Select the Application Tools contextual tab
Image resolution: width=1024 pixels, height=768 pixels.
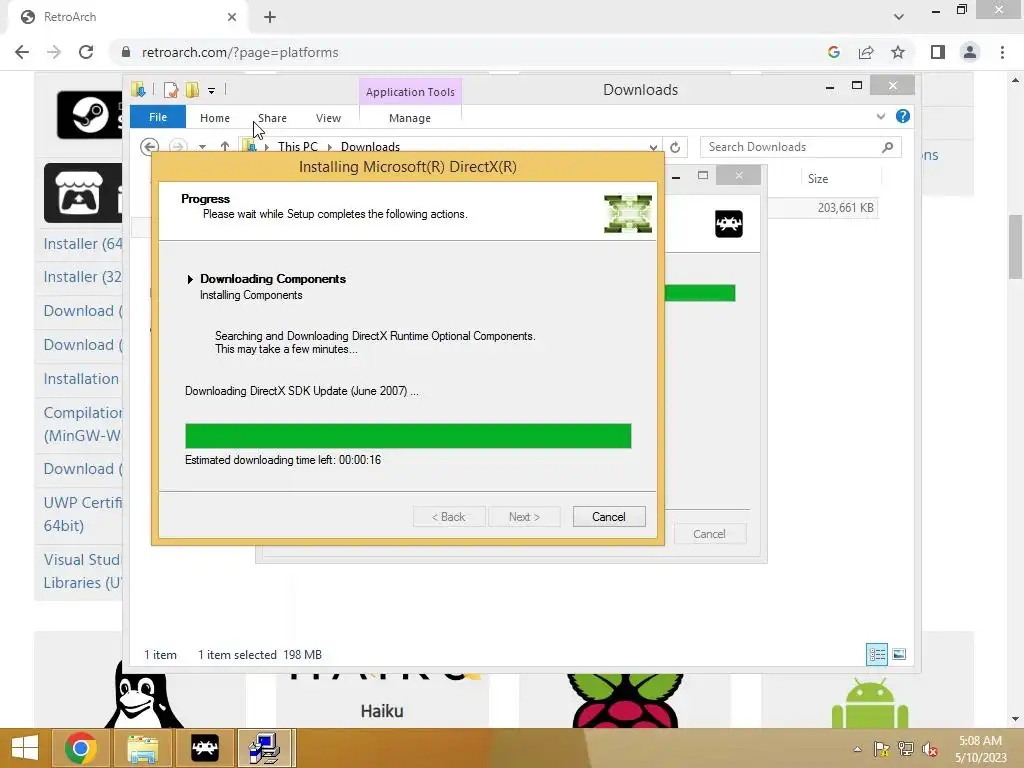410,92
